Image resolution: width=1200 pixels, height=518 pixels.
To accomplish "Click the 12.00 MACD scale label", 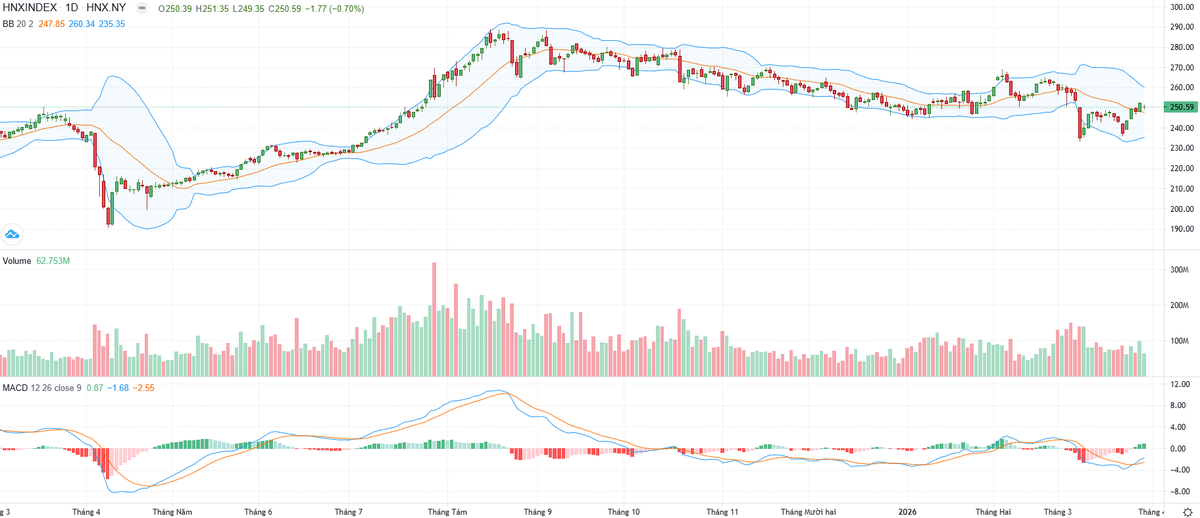I will (x=1180, y=384).
